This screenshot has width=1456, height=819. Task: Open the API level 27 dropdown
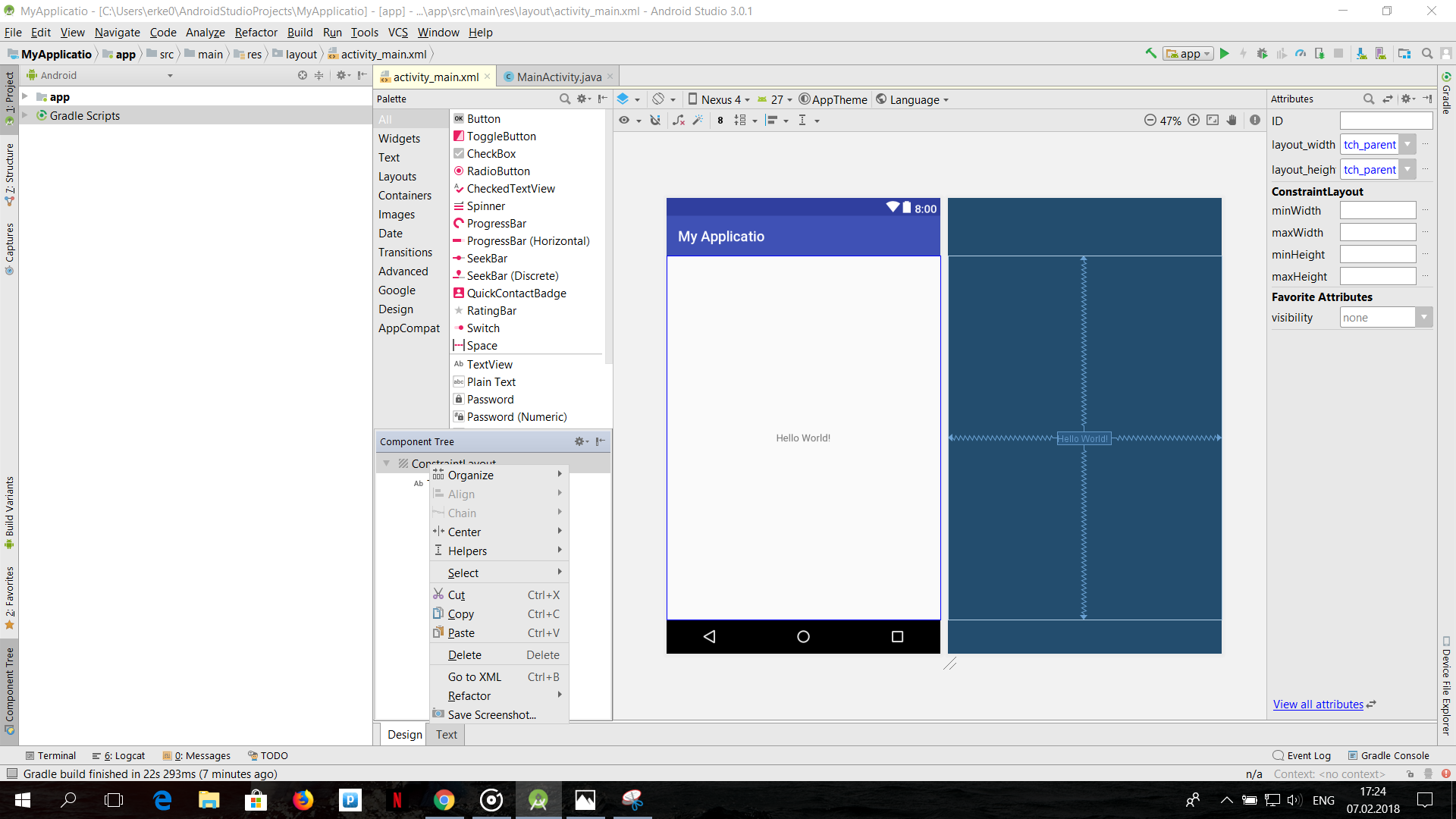coord(775,99)
